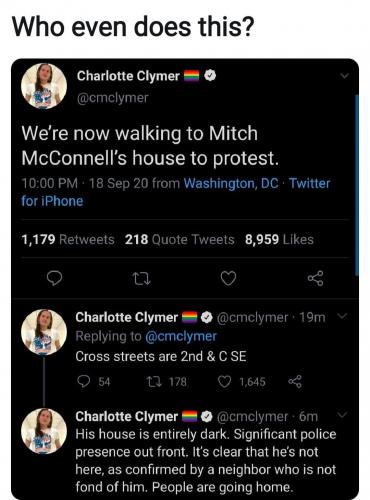Open the profile picture on the 6m reply

(44, 431)
